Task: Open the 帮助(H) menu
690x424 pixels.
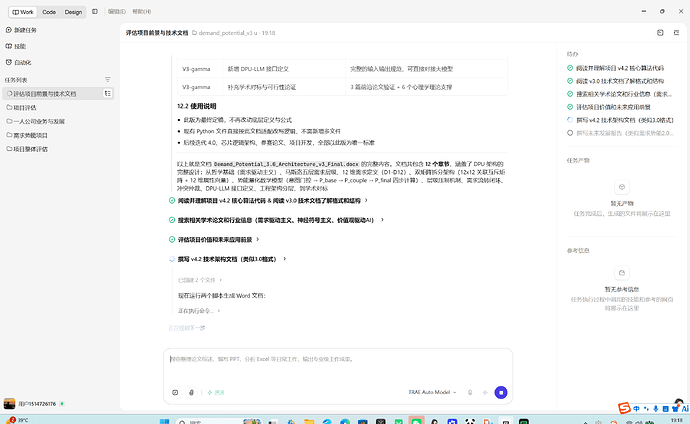Action: click(x=142, y=11)
